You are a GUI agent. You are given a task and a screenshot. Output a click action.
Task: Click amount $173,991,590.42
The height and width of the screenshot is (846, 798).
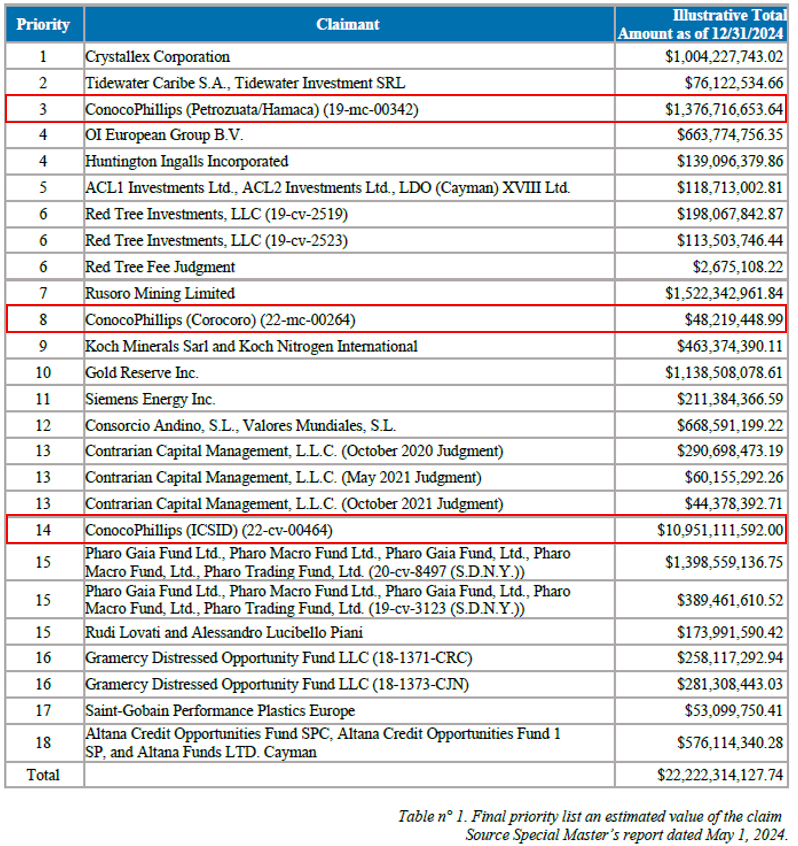click(730, 632)
